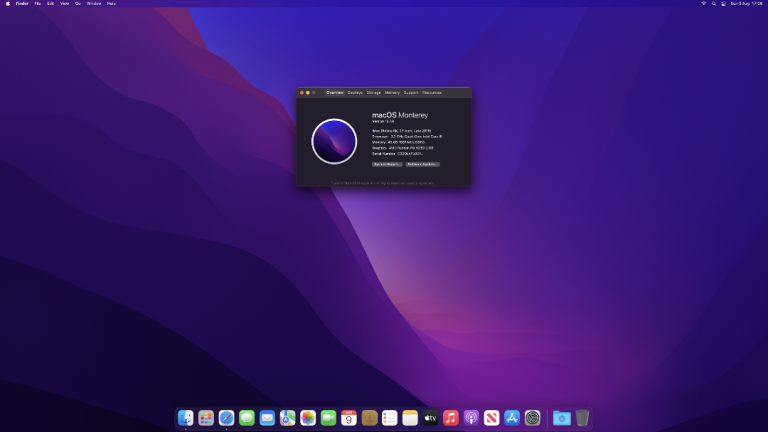768x432 pixels.
Task: Click the macOS Monterey title text
Action: tap(400, 115)
